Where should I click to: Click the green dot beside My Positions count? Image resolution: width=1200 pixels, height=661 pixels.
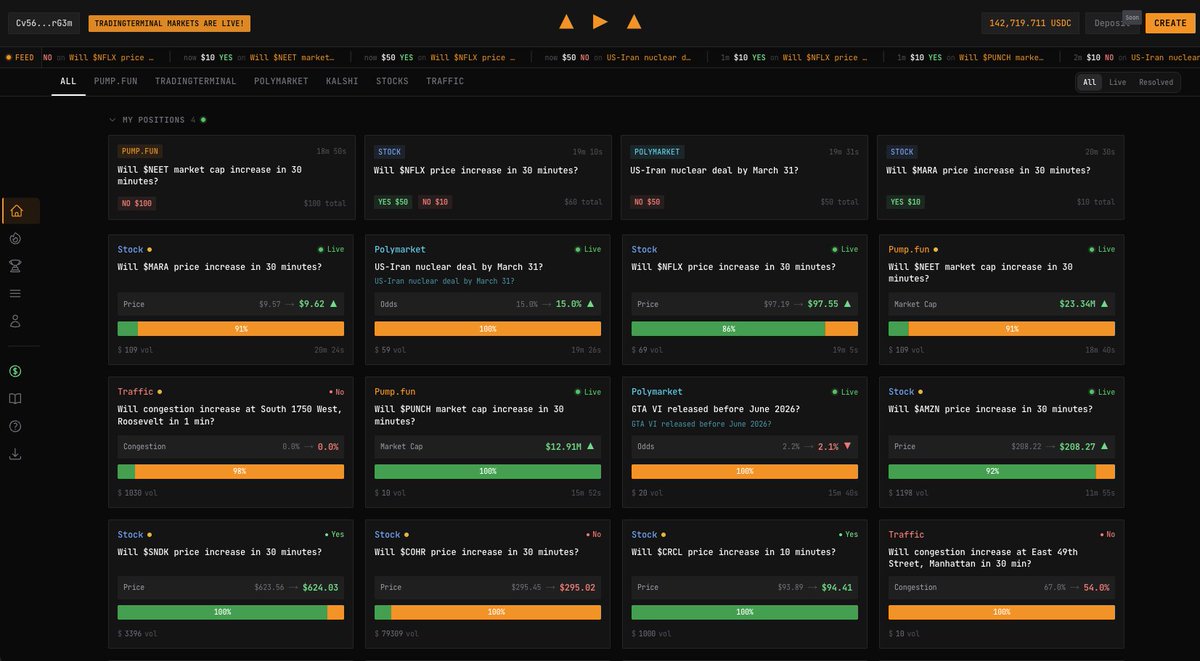click(x=203, y=120)
